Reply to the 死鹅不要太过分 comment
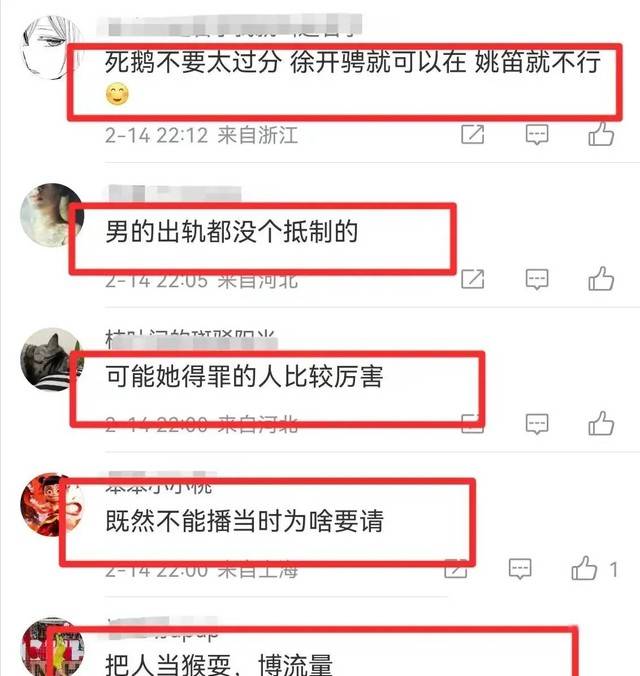The image size is (640, 676). 537,135
